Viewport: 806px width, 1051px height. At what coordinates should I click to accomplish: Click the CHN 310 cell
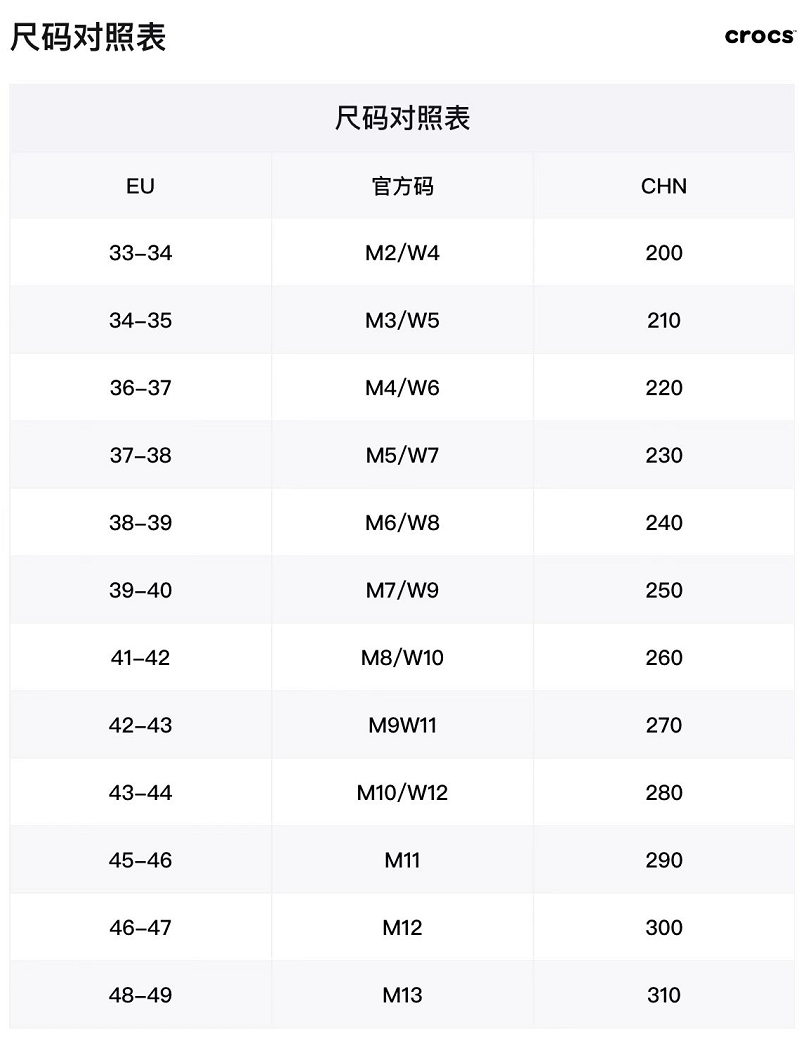(x=664, y=995)
